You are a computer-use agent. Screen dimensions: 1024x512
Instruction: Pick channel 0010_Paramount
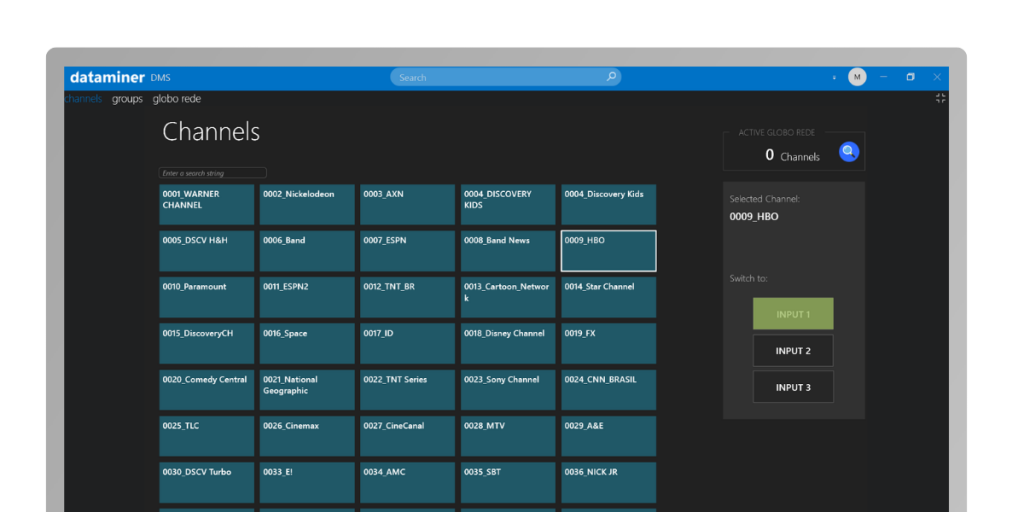click(x=206, y=297)
